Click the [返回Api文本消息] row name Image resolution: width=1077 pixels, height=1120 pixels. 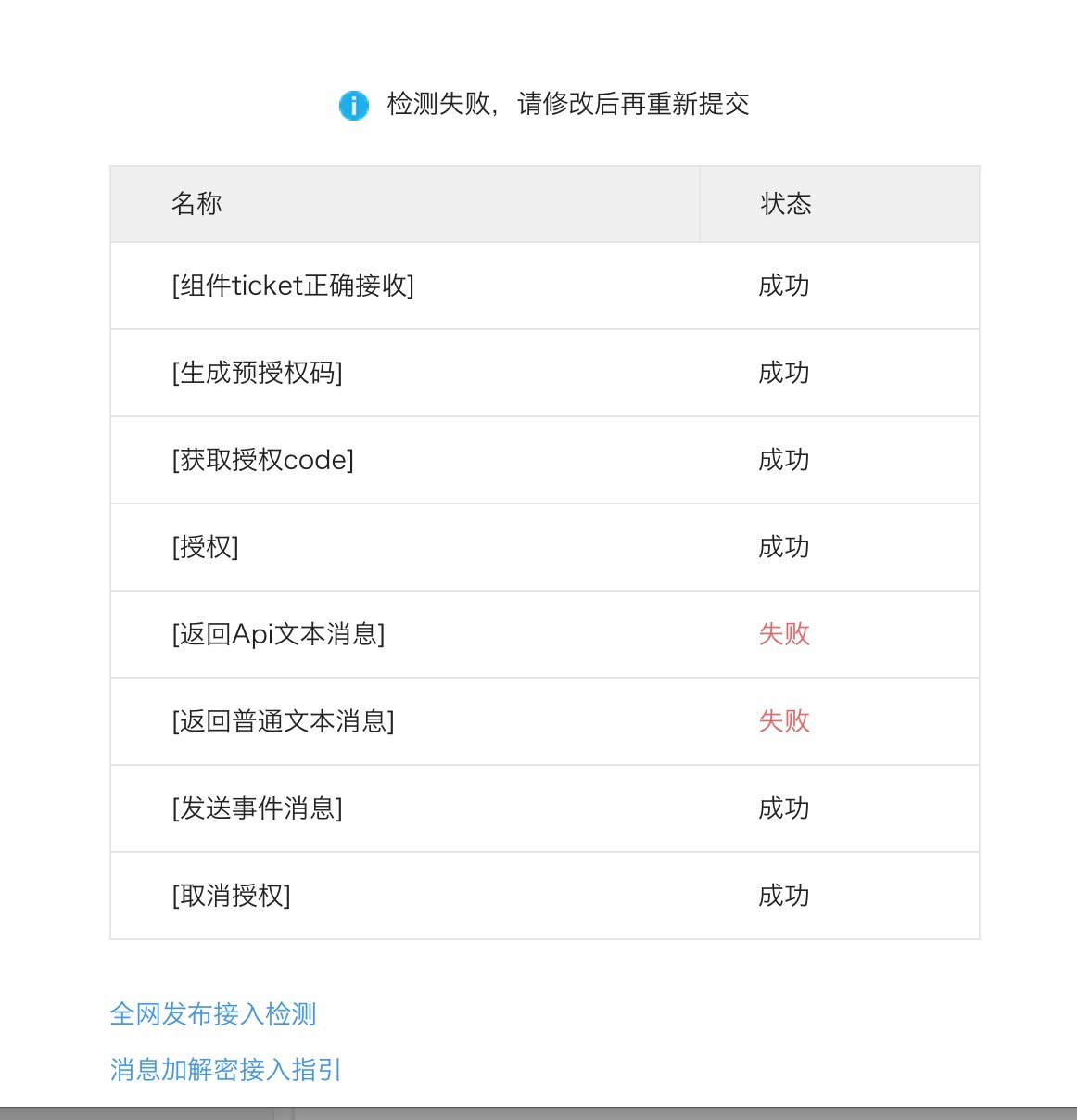[278, 634]
